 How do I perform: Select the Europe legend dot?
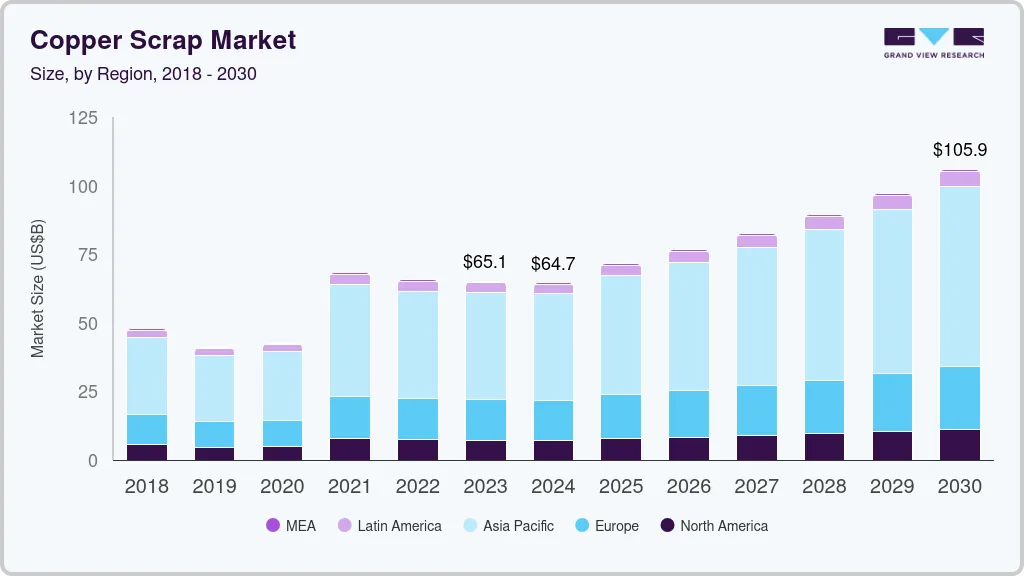click(x=582, y=526)
